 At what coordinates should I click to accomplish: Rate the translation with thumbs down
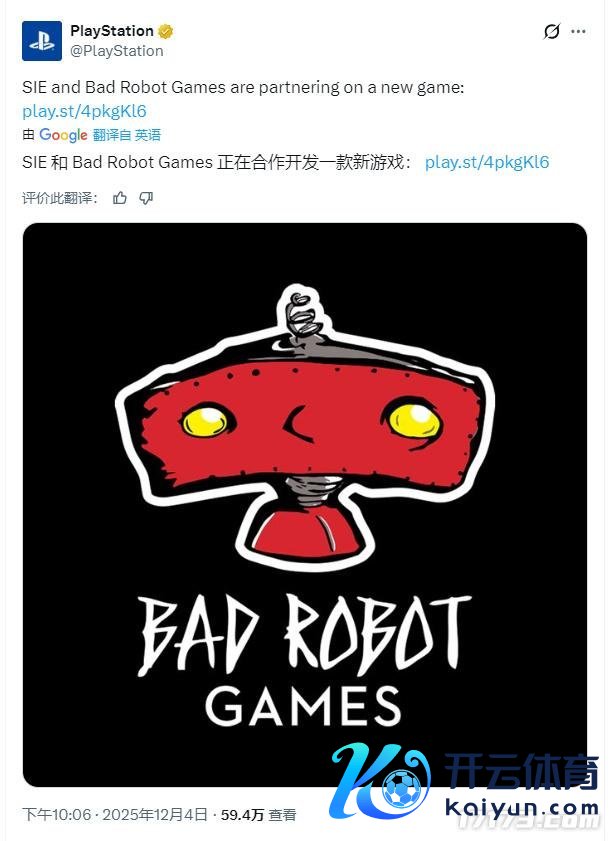(x=146, y=198)
